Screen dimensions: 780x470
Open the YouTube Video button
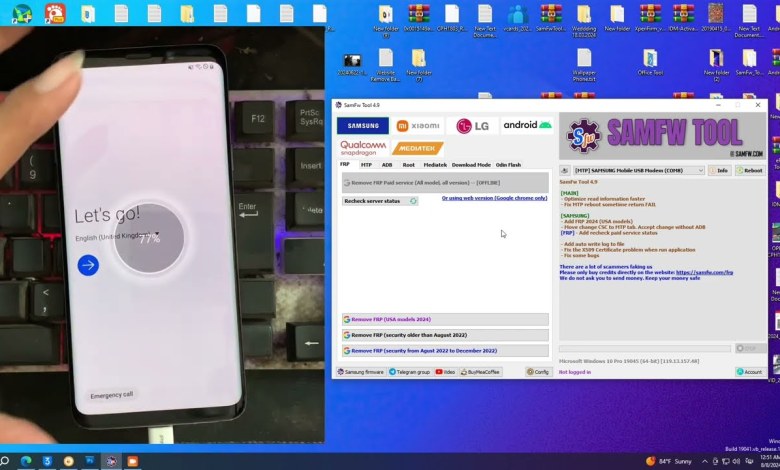click(x=445, y=372)
